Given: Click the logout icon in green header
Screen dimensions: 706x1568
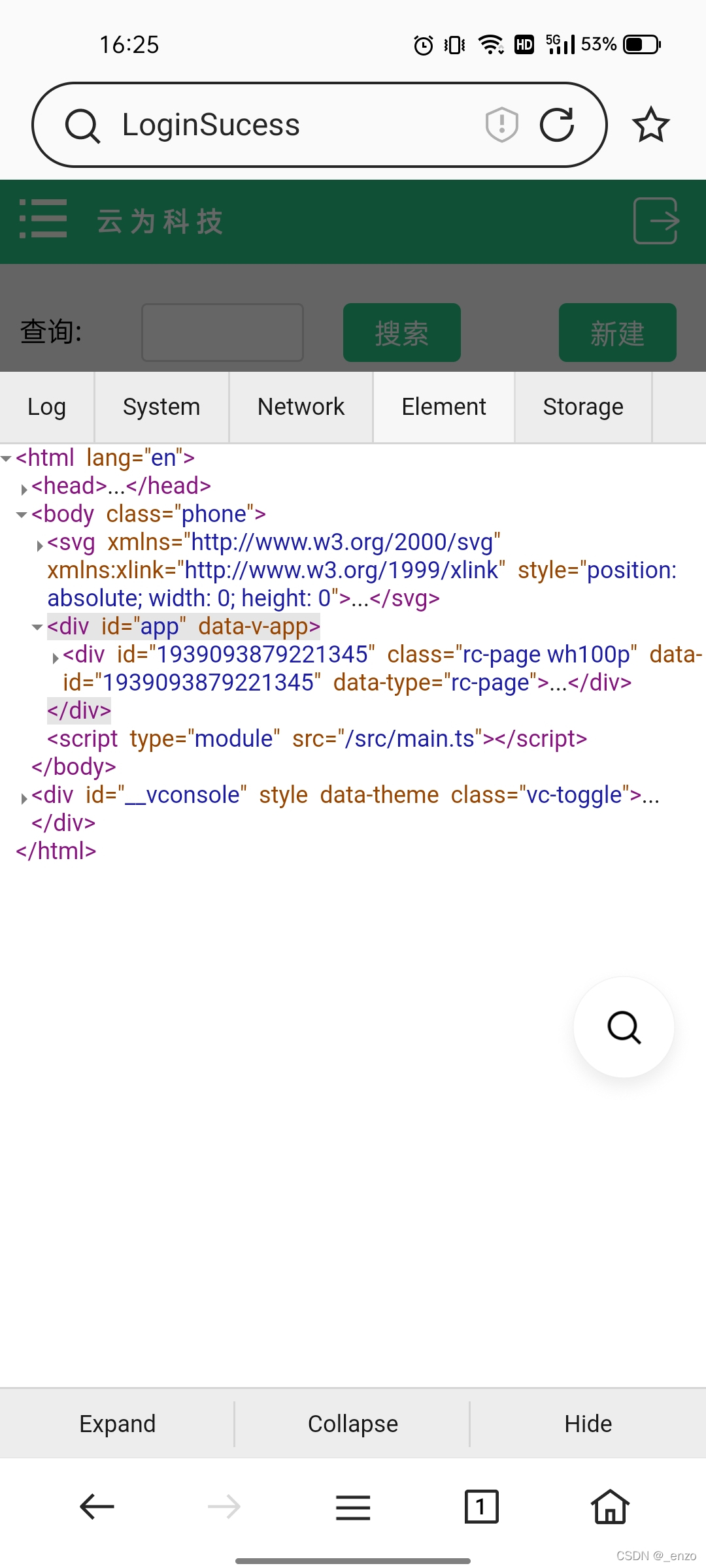Looking at the screenshot, I should pos(656,221).
